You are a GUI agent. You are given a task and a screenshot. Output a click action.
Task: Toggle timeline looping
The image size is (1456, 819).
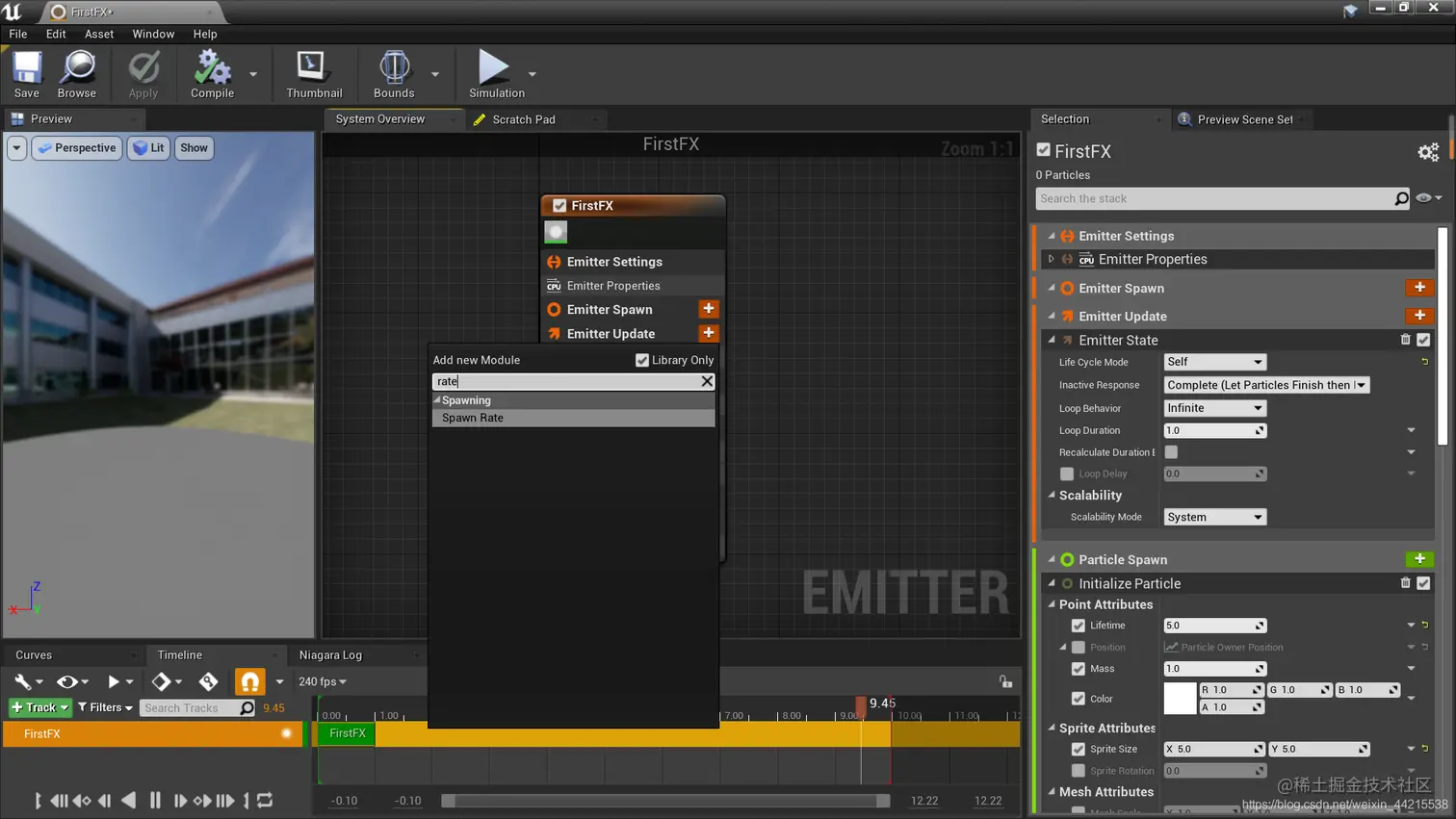(x=265, y=800)
